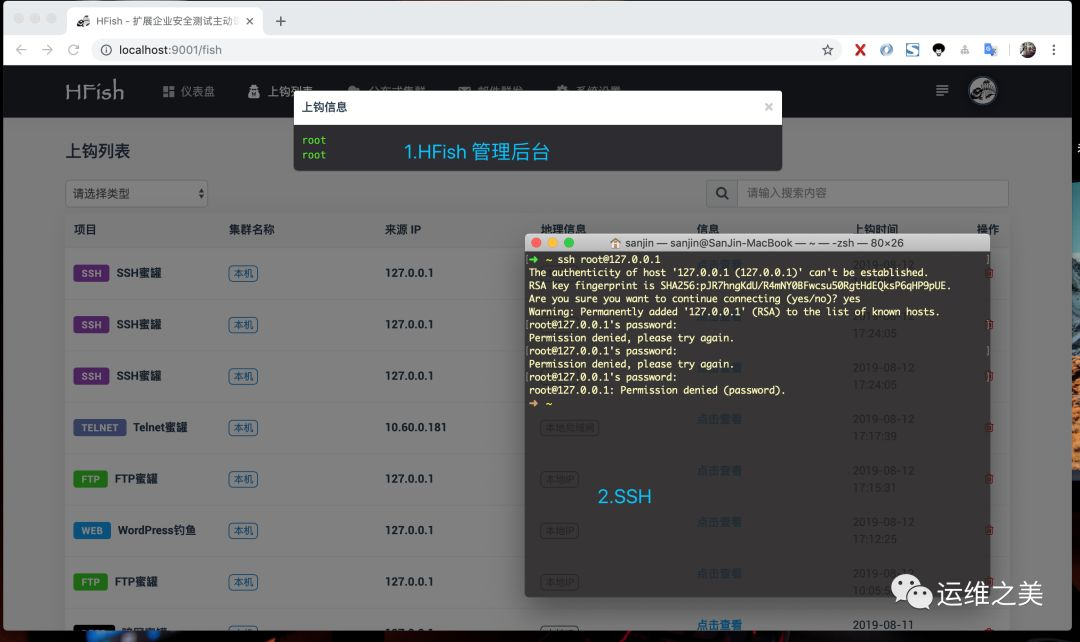
Task: View site information icon beside localhost URL
Action: [x=106, y=50]
